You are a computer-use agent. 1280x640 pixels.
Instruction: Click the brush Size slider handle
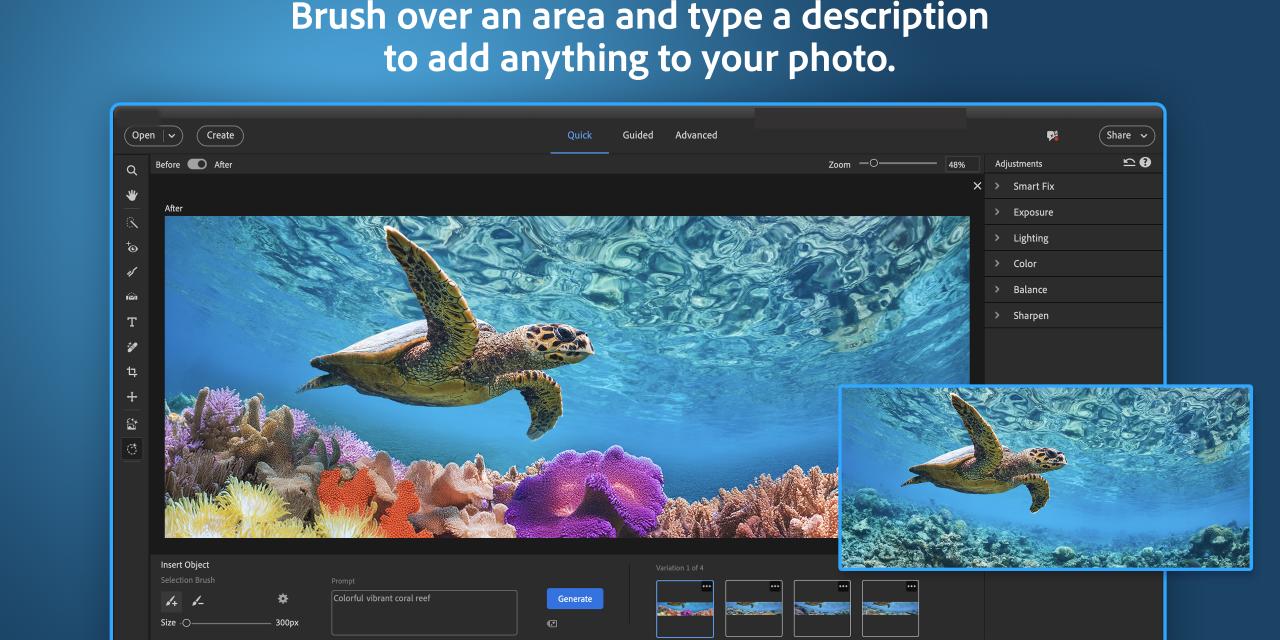pyautogui.click(x=186, y=623)
